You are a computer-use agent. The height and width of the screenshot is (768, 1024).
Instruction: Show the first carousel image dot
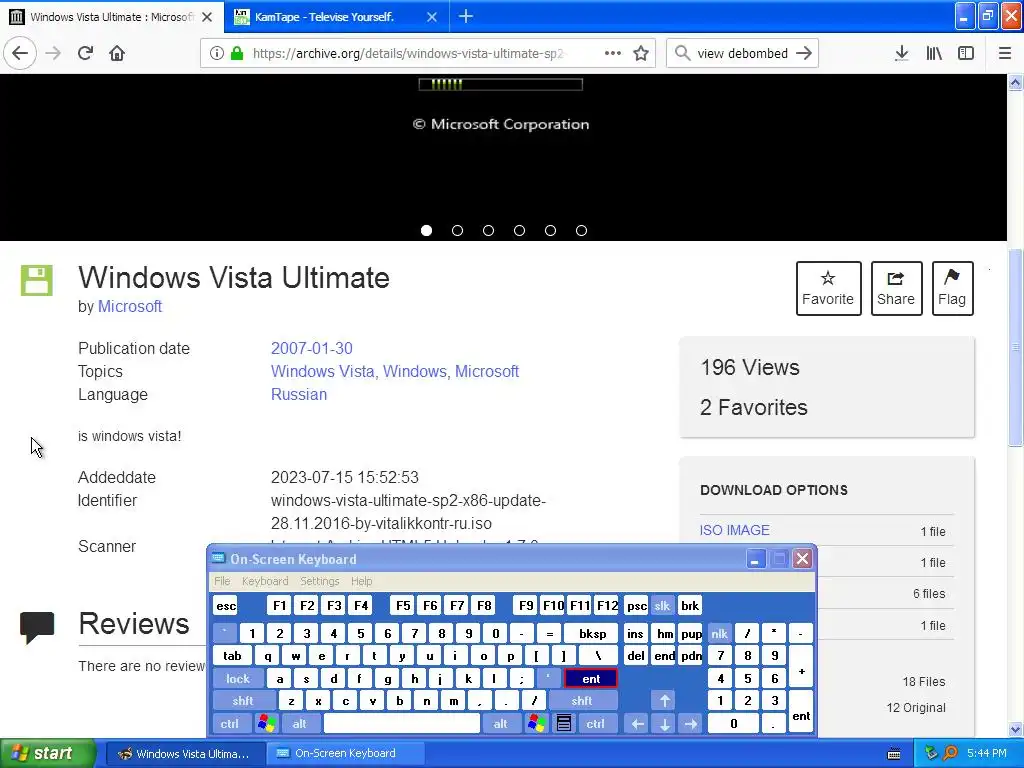[426, 231]
